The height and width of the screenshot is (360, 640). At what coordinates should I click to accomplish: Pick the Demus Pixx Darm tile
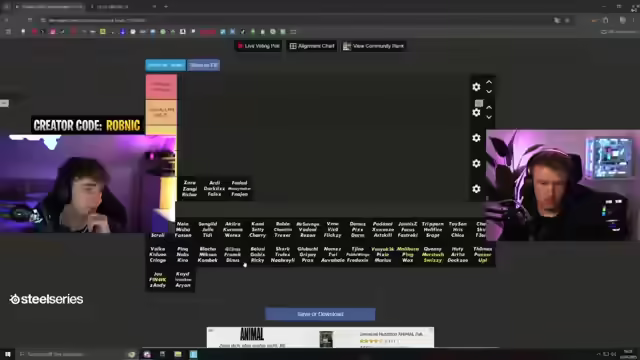(358, 230)
